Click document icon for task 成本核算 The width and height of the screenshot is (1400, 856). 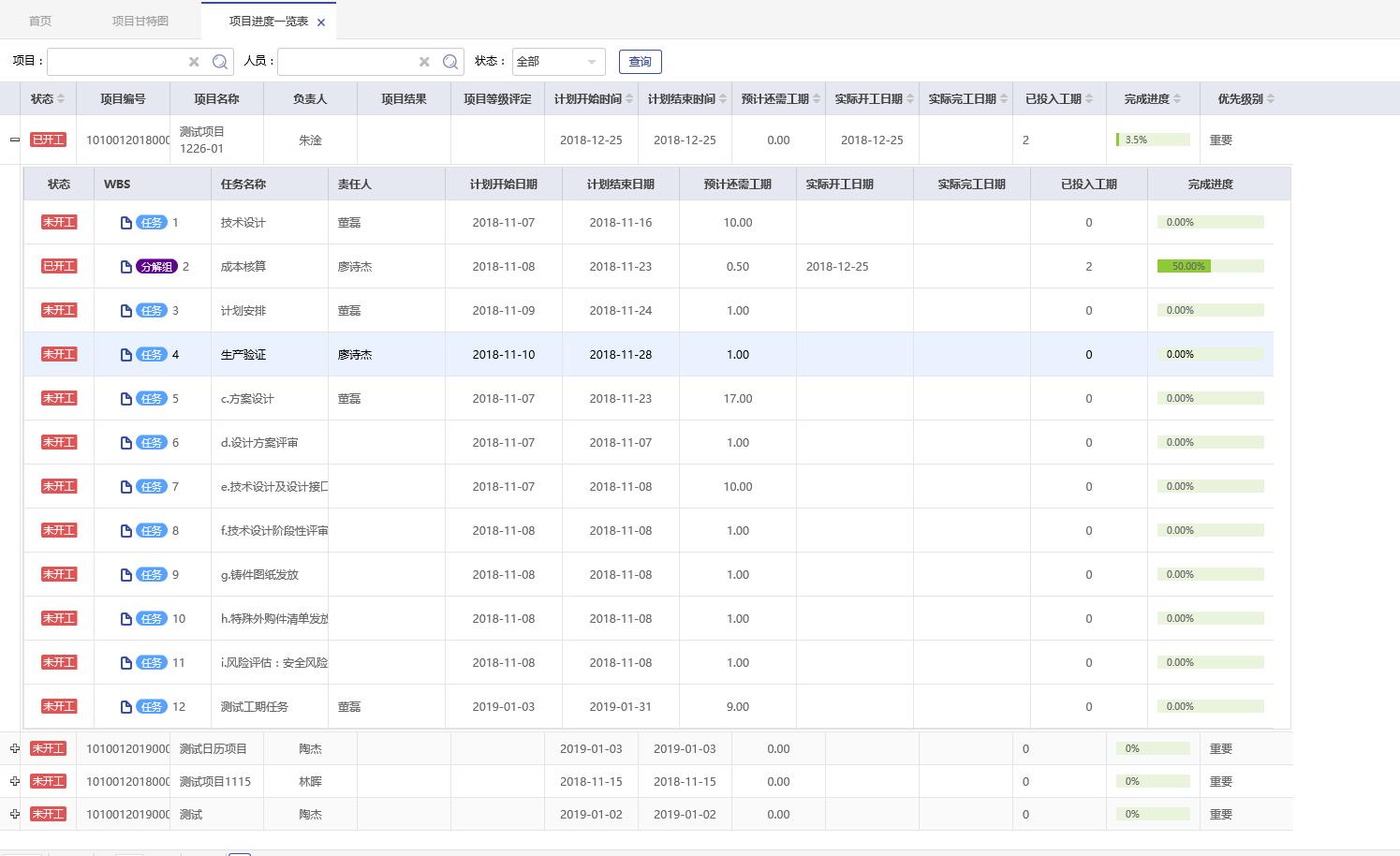coord(125,267)
